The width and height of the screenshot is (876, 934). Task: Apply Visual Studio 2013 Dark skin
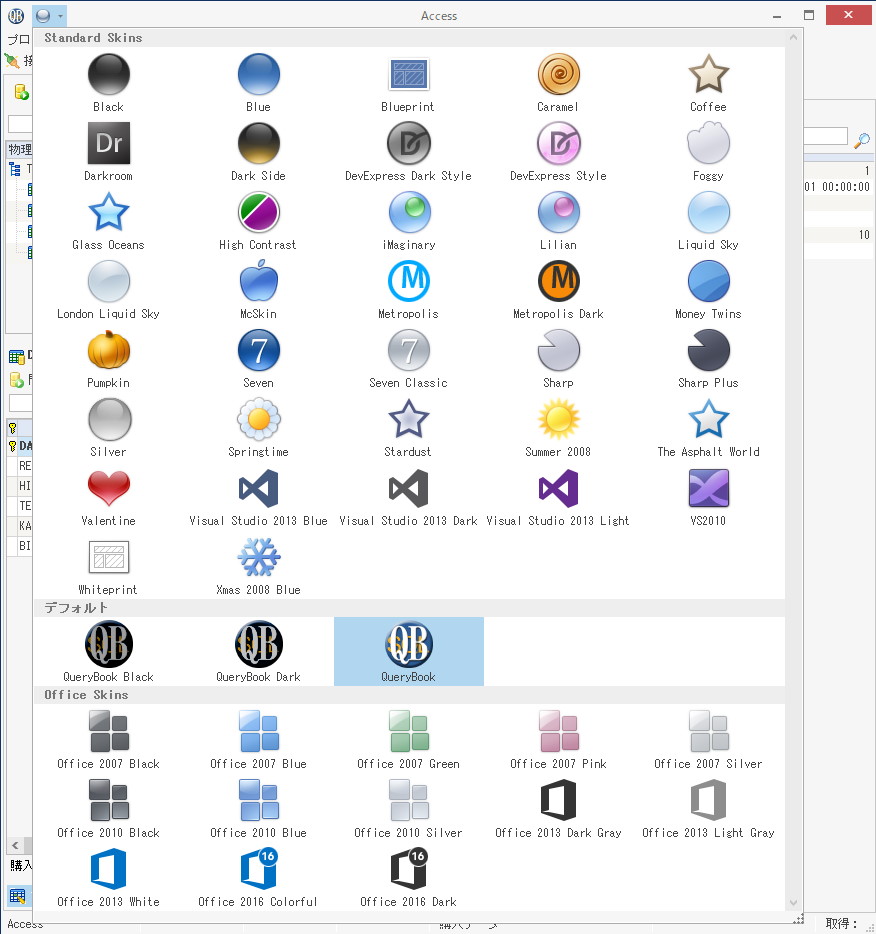(x=409, y=497)
